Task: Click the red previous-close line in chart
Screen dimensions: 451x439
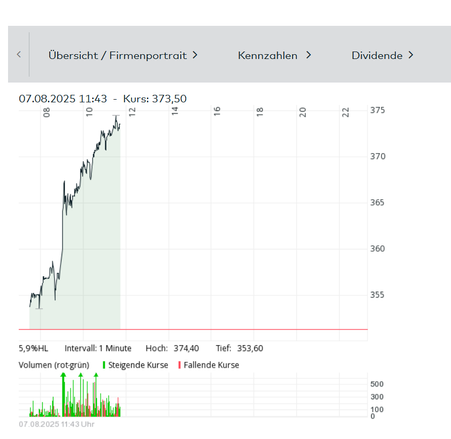Action: (193, 329)
